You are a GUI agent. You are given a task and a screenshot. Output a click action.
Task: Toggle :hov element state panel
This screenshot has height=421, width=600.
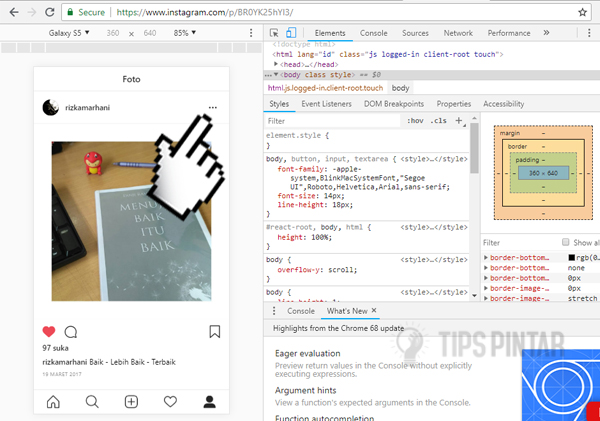[x=415, y=121]
